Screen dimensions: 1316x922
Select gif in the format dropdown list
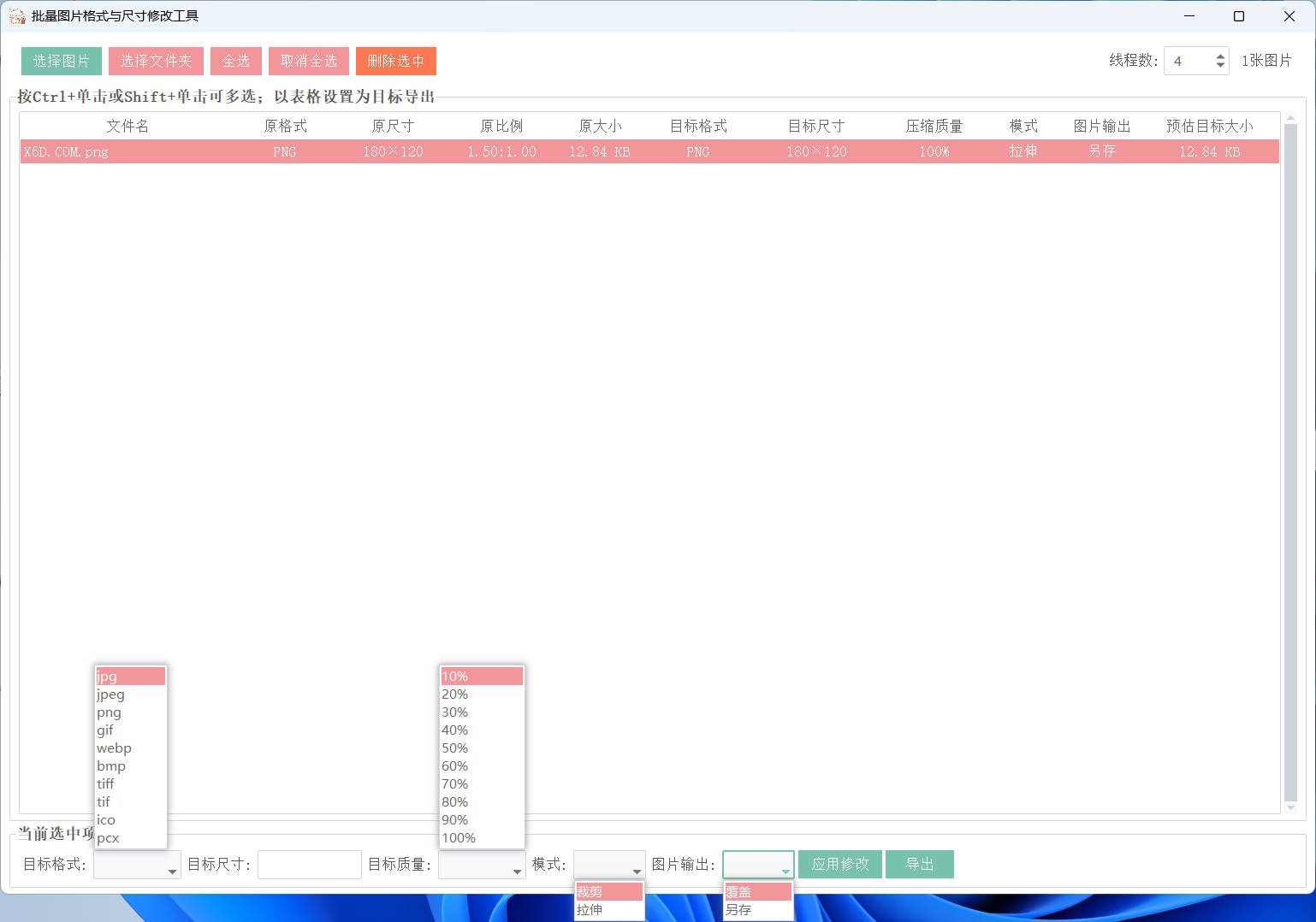(x=105, y=730)
